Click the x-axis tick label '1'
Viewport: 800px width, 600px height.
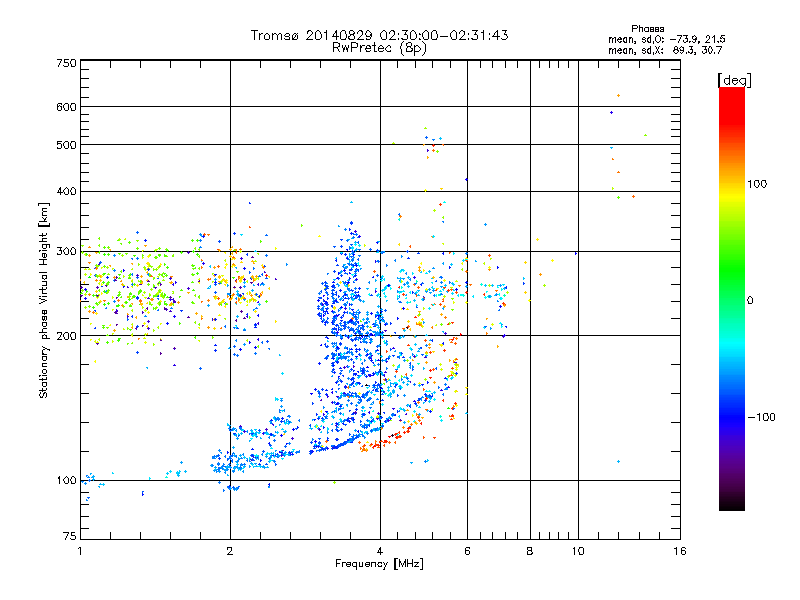click(x=80, y=551)
